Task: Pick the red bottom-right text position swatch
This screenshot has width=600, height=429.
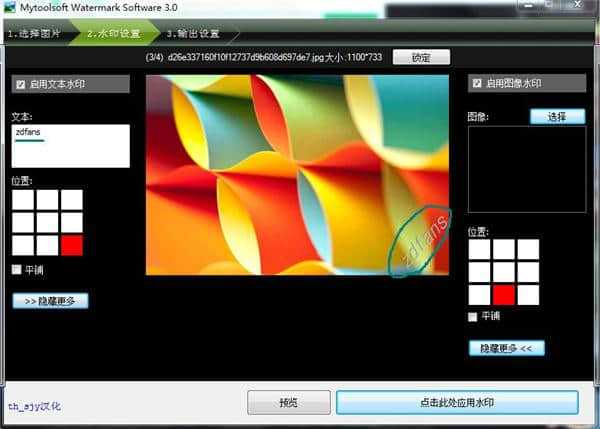Action: [x=71, y=245]
